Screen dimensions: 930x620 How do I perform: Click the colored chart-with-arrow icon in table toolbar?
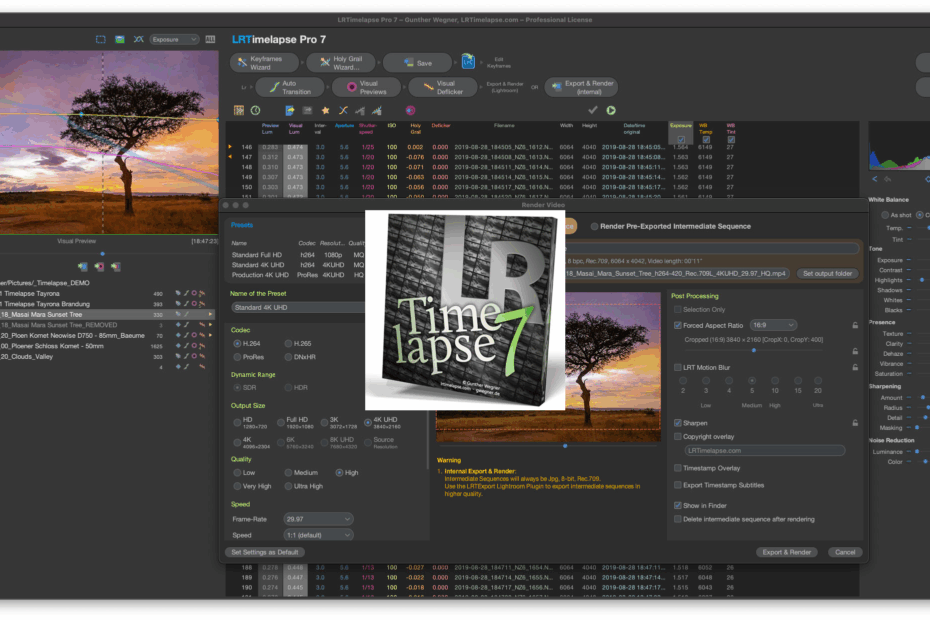point(377,110)
